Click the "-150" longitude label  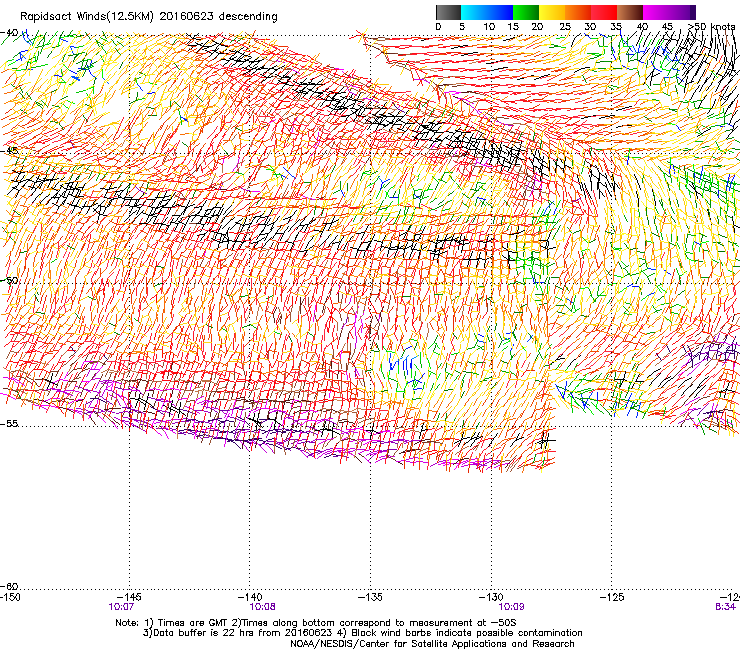10,597
